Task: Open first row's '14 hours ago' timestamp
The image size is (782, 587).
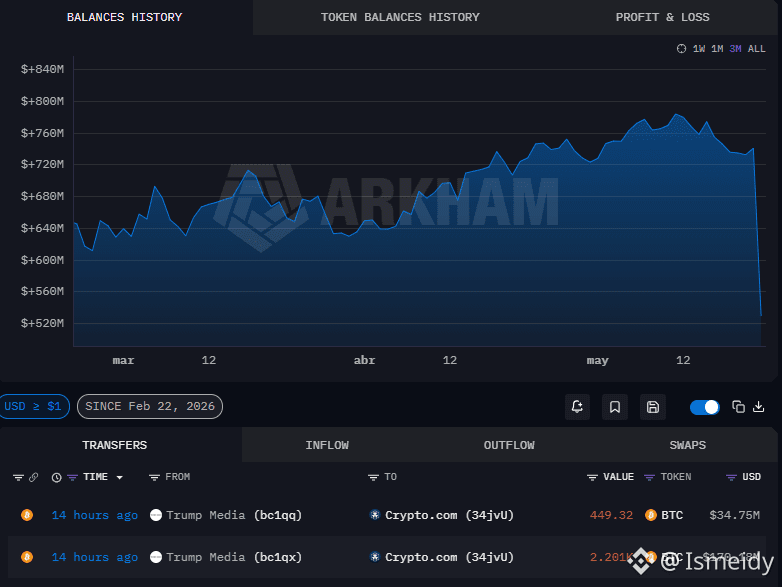Action: tap(95, 515)
